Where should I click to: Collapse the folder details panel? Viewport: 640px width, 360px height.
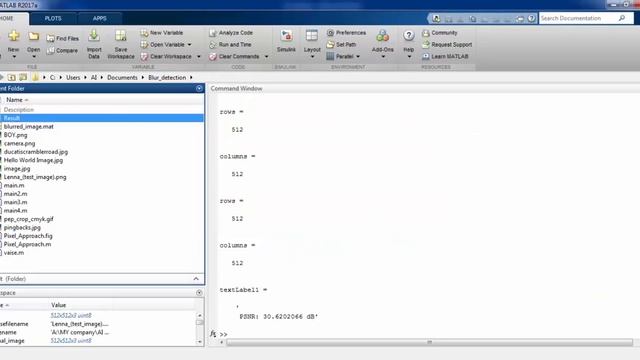pos(196,279)
